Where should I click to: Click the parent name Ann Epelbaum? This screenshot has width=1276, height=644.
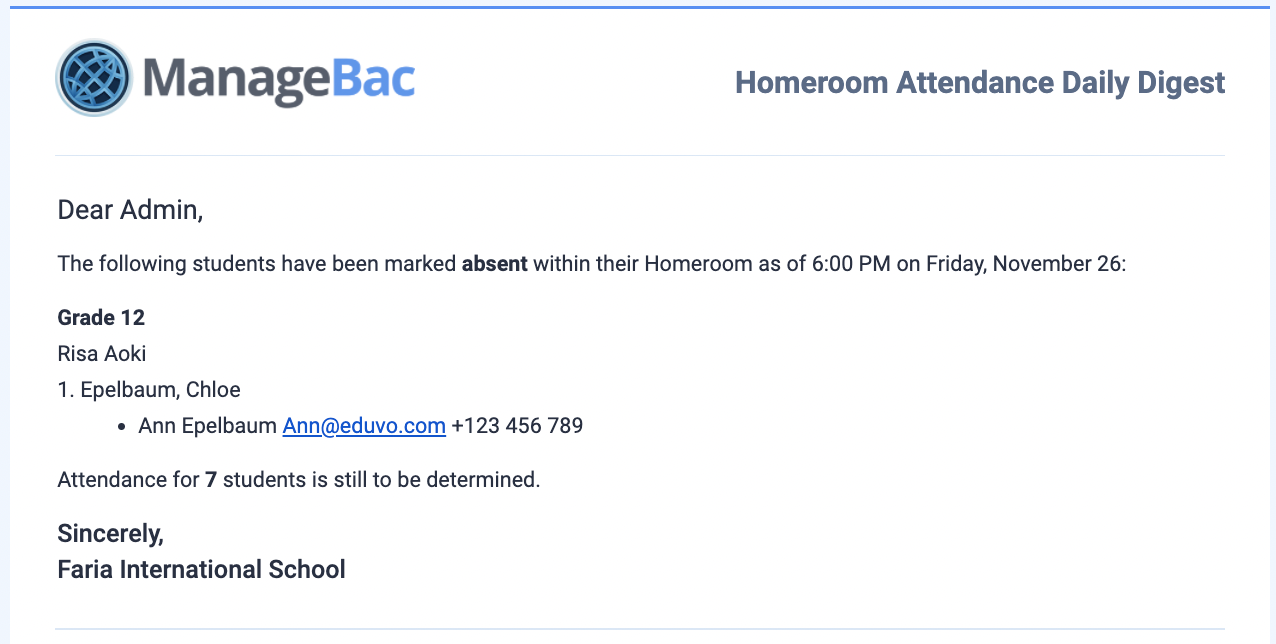coord(207,426)
